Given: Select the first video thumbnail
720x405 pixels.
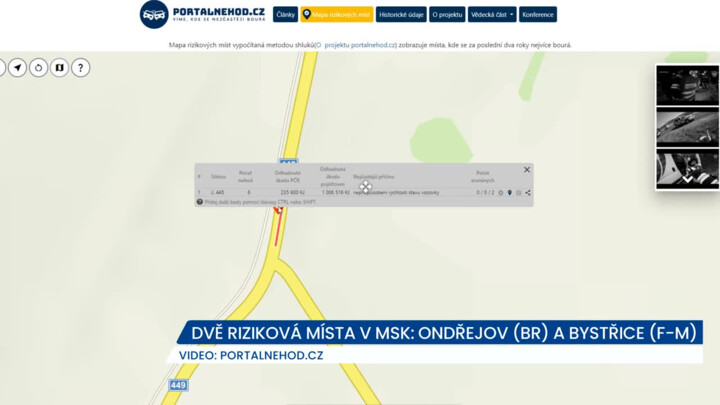Looking at the screenshot, I should [x=687, y=85].
